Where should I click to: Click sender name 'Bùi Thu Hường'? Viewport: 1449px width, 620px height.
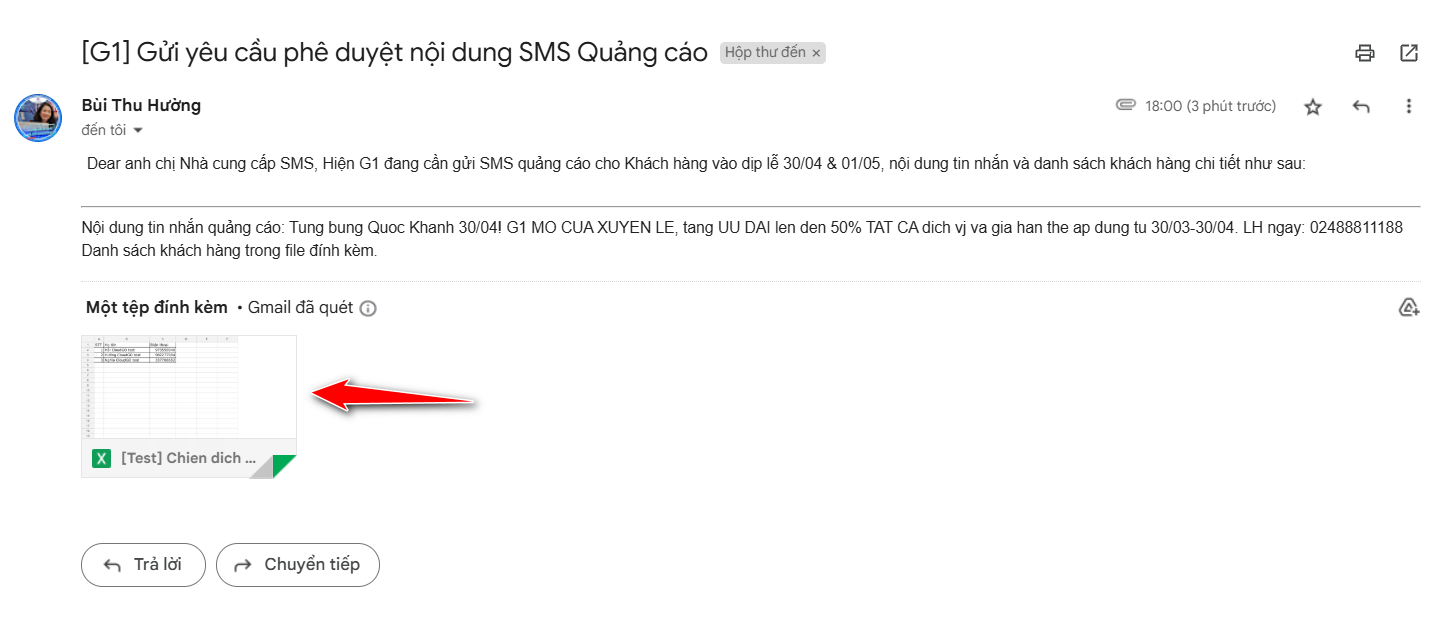pos(141,105)
